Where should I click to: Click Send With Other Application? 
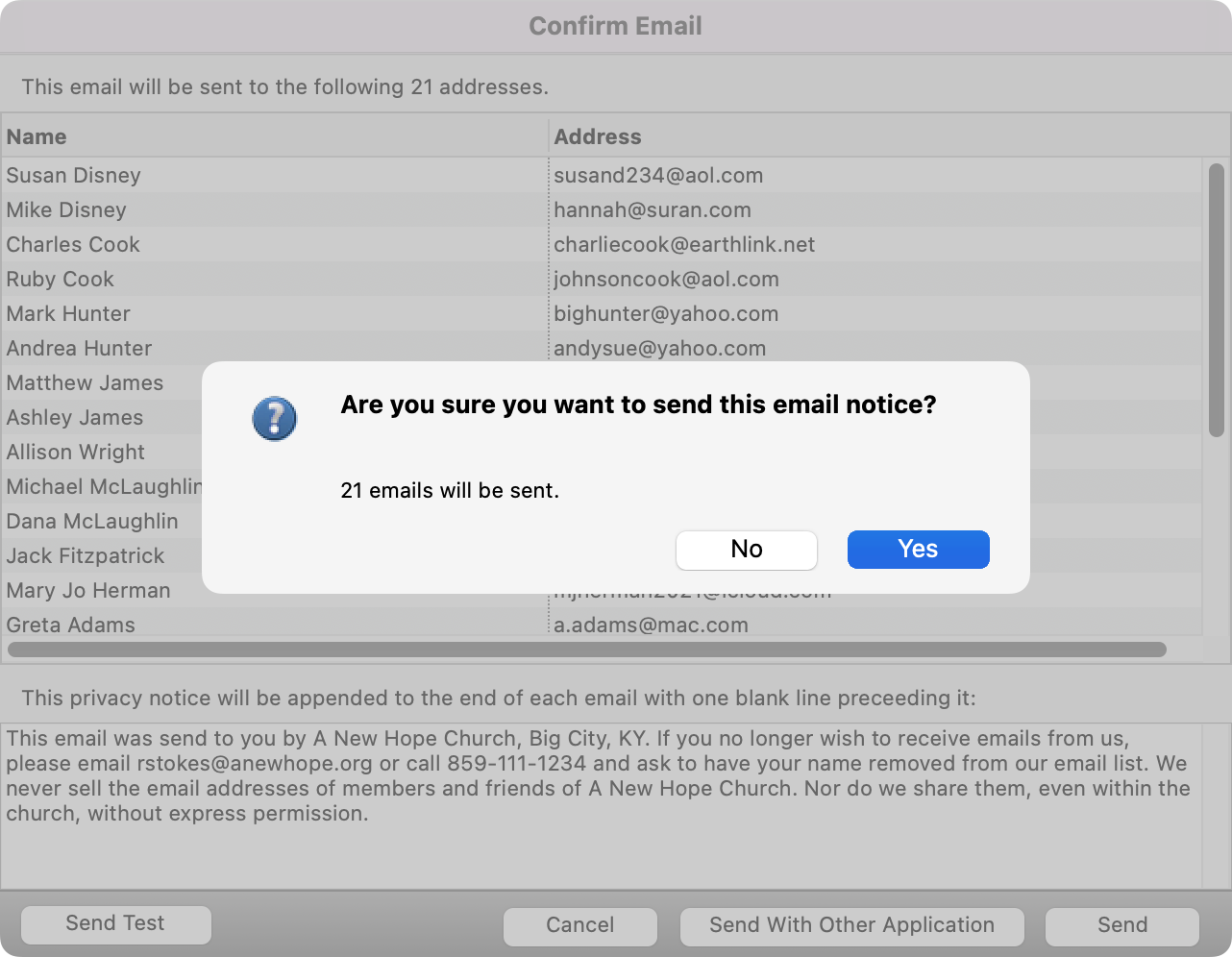(x=851, y=925)
